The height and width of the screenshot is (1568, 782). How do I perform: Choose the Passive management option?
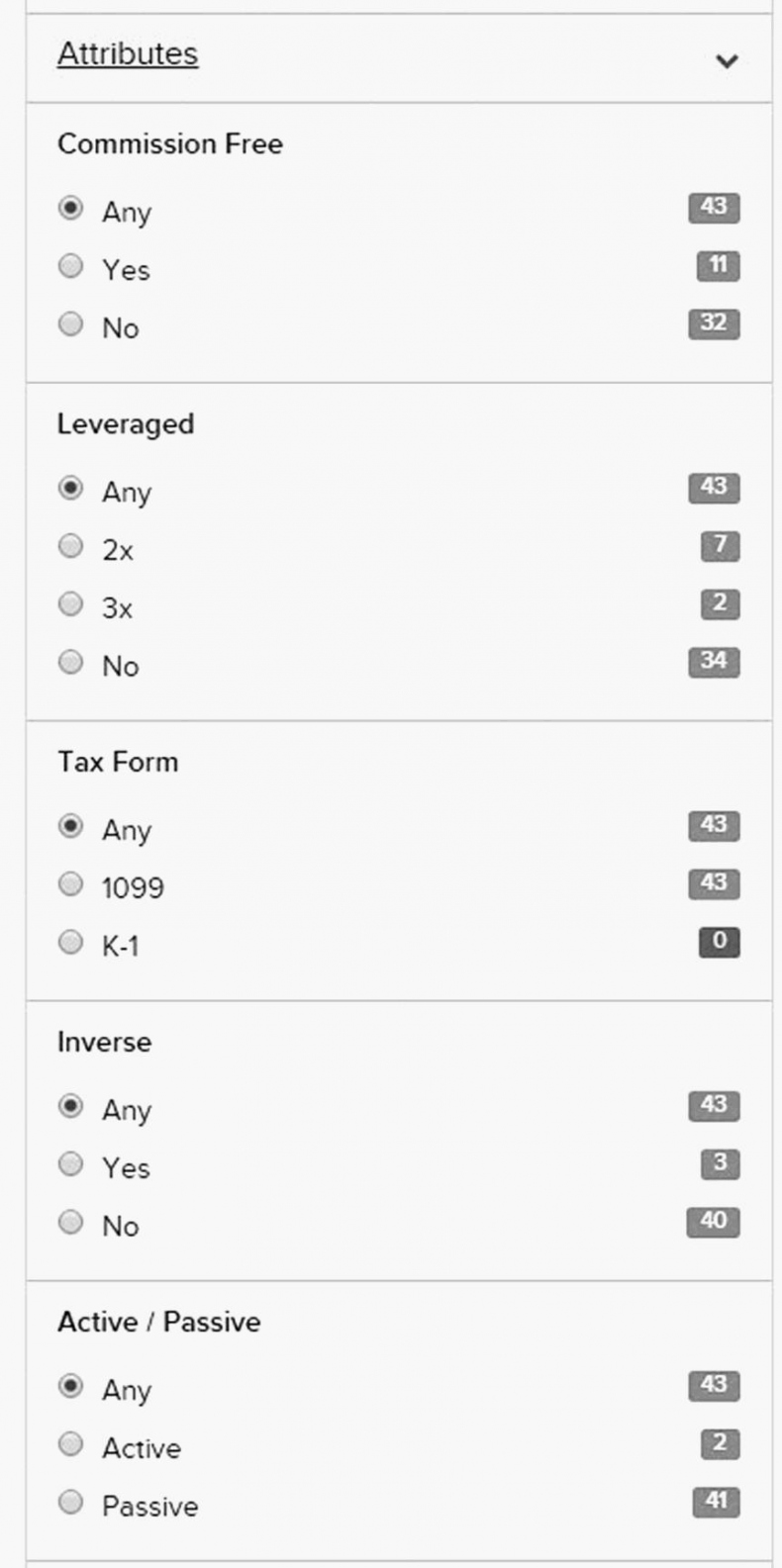[70, 1503]
